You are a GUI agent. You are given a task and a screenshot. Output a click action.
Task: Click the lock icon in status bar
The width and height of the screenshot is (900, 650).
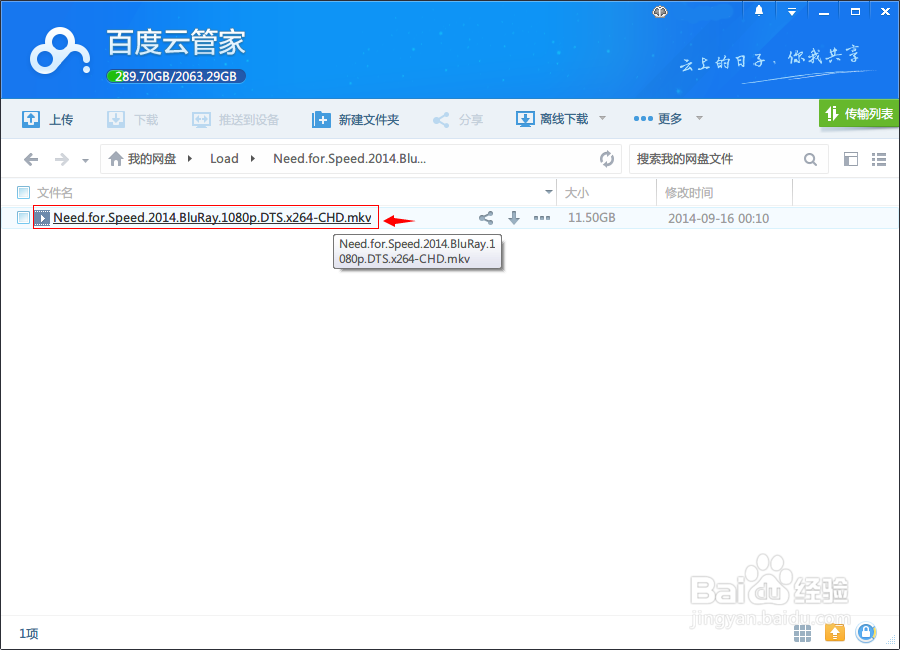click(866, 632)
